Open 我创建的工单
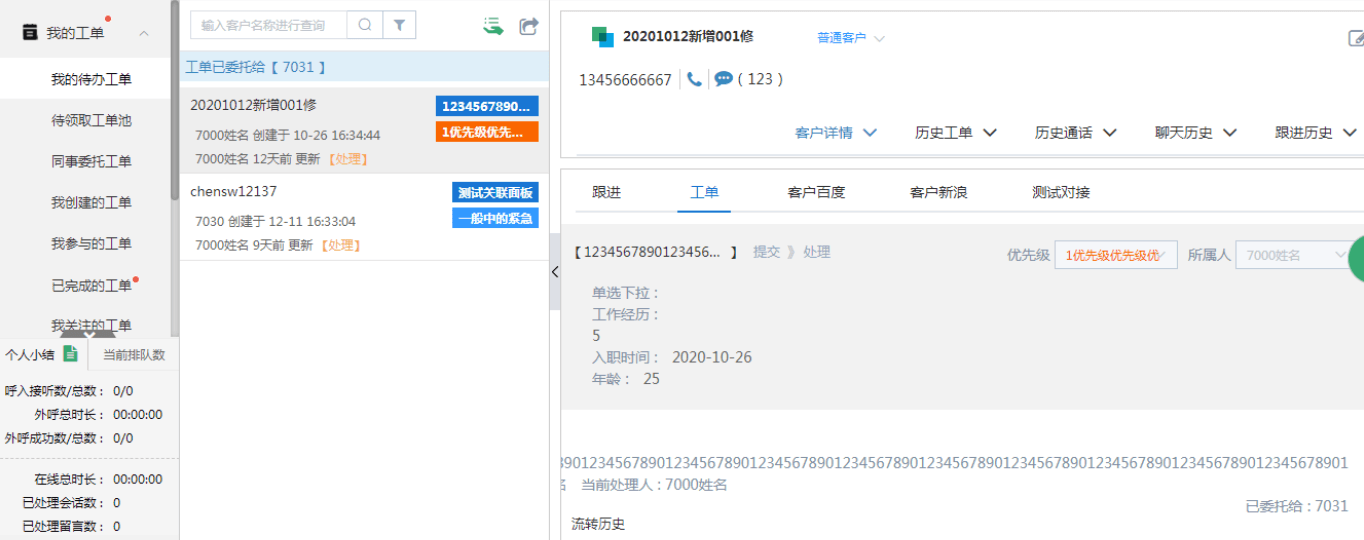Image resolution: width=1364 pixels, height=540 pixels. click(91, 202)
